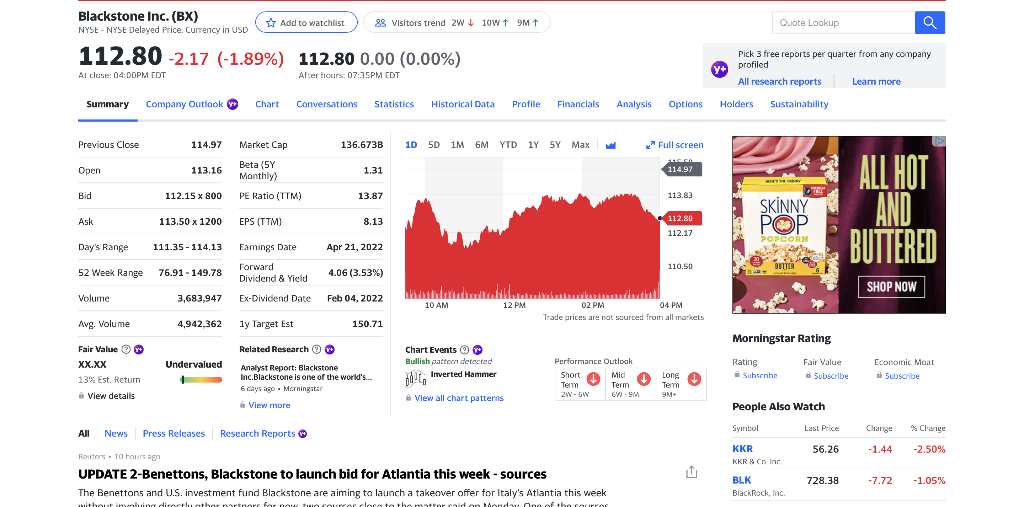This screenshot has width=1024, height=507.
Task: Open the chart type indicator icon
Action: click(611, 145)
